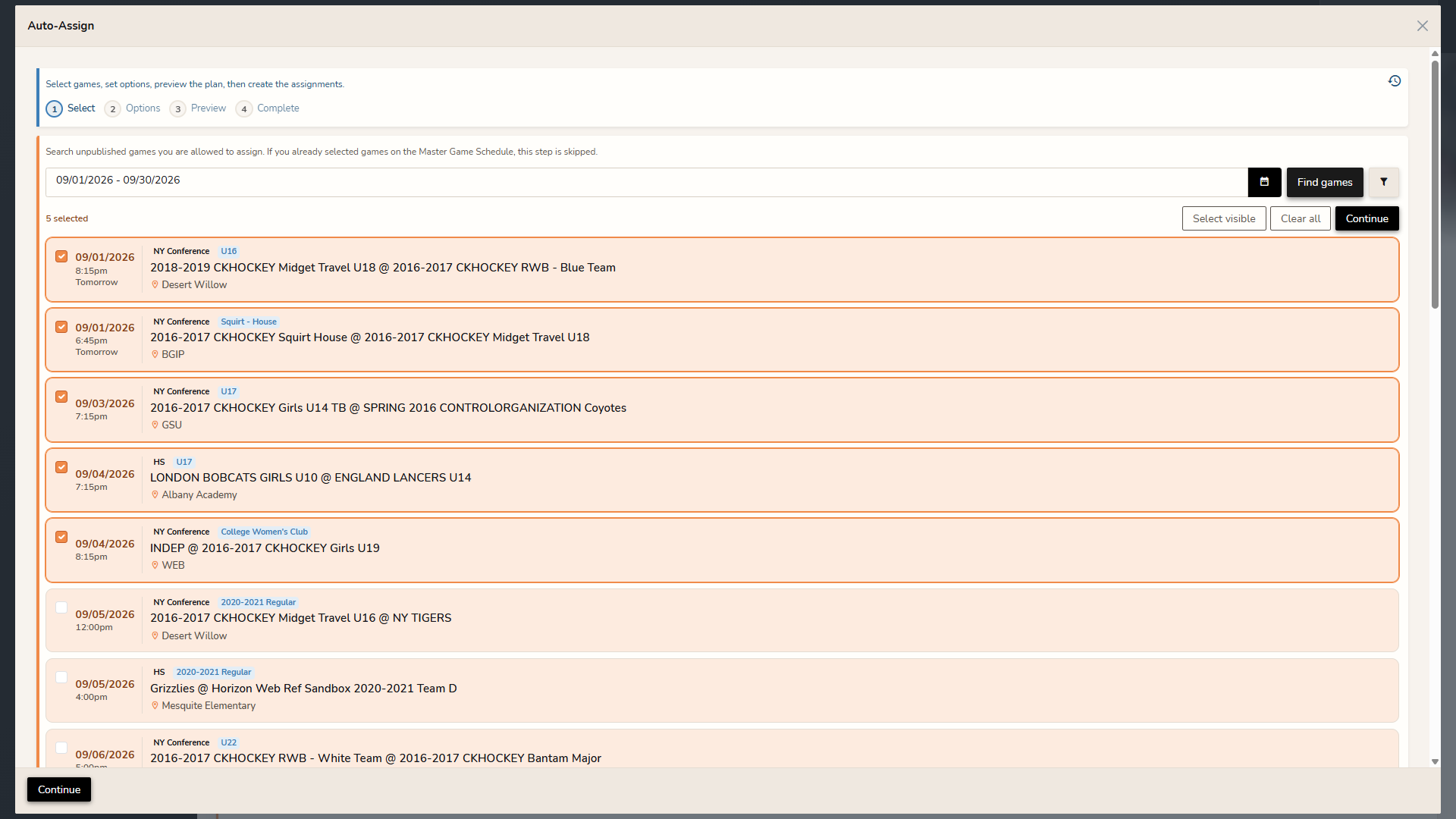Close the Auto-Assign dialog

[x=1422, y=26]
